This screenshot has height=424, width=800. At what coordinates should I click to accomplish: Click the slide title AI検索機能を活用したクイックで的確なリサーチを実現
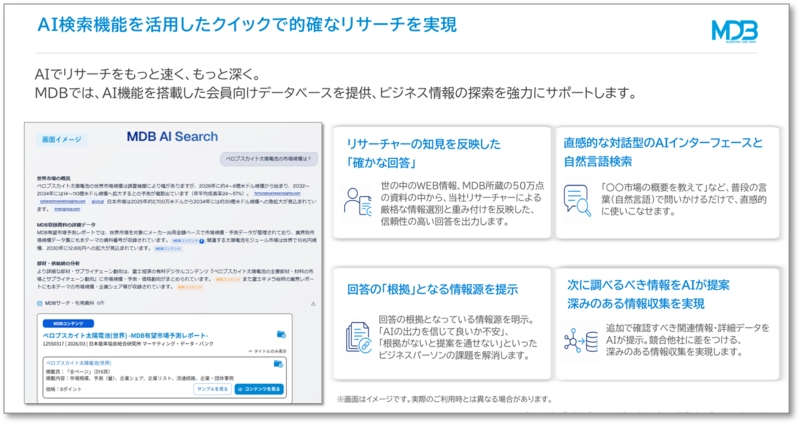click(247, 24)
